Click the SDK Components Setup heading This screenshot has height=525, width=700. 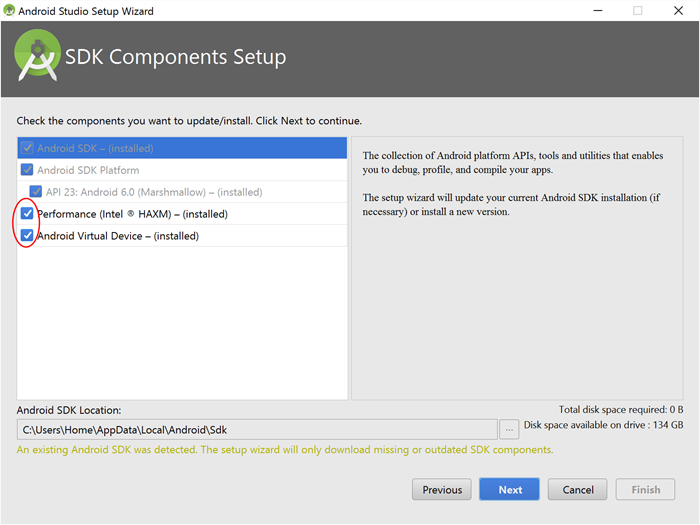click(175, 57)
